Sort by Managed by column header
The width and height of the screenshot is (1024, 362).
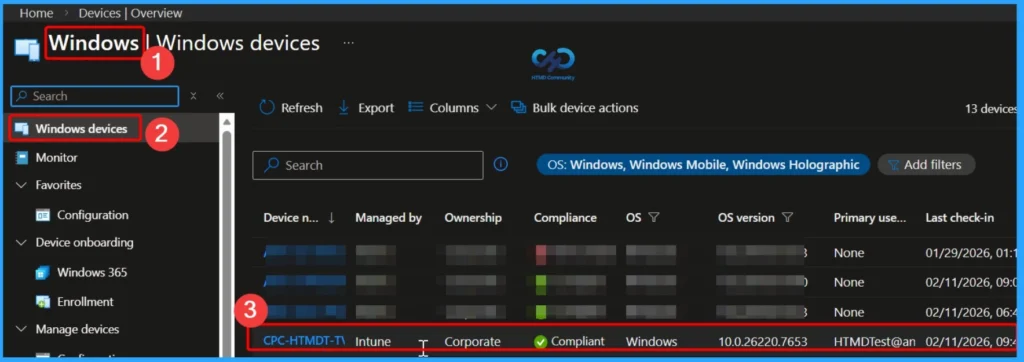point(389,218)
